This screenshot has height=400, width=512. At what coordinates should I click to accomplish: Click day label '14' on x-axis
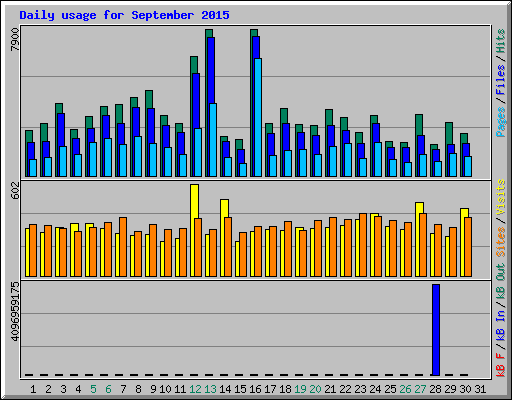(x=225, y=389)
